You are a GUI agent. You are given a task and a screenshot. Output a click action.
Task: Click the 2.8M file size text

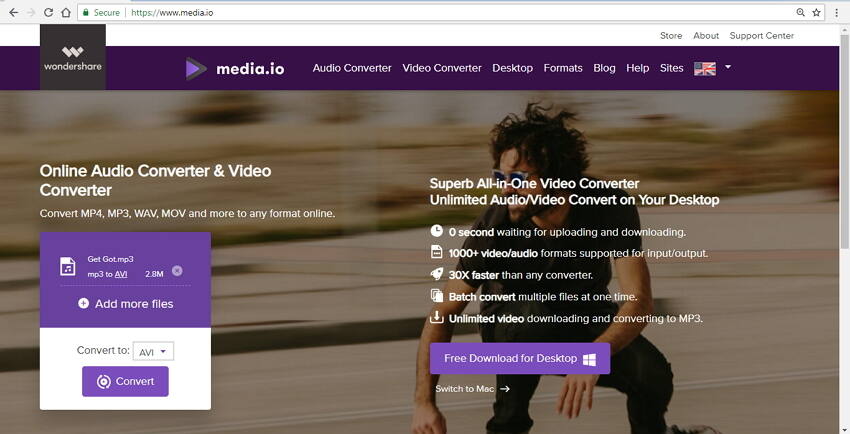[x=154, y=274]
